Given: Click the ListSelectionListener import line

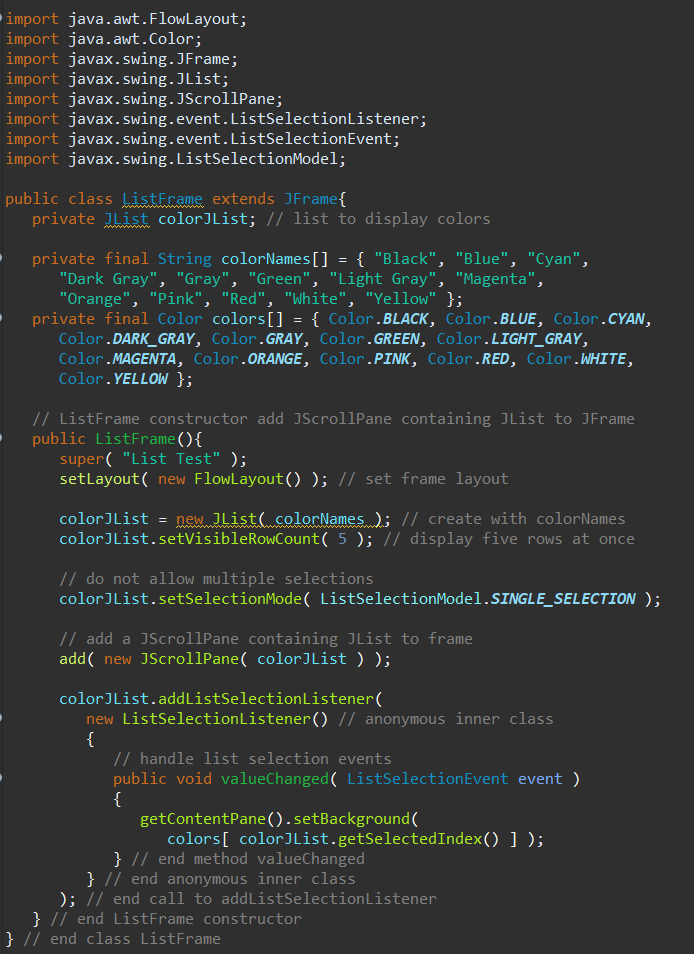Looking at the screenshot, I should (216, 119).
